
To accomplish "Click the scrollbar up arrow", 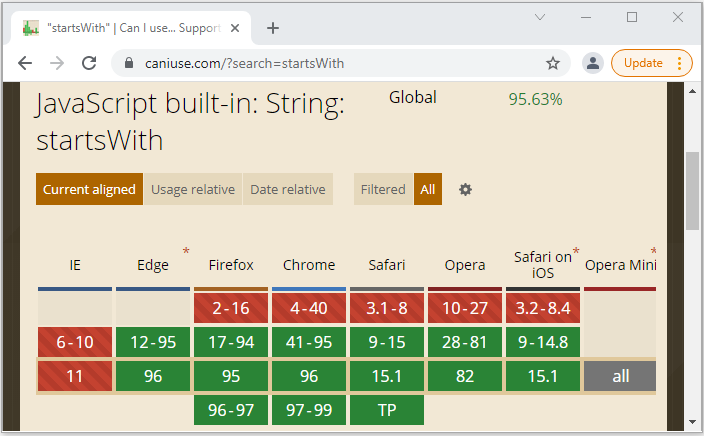I will coord(692,91).
